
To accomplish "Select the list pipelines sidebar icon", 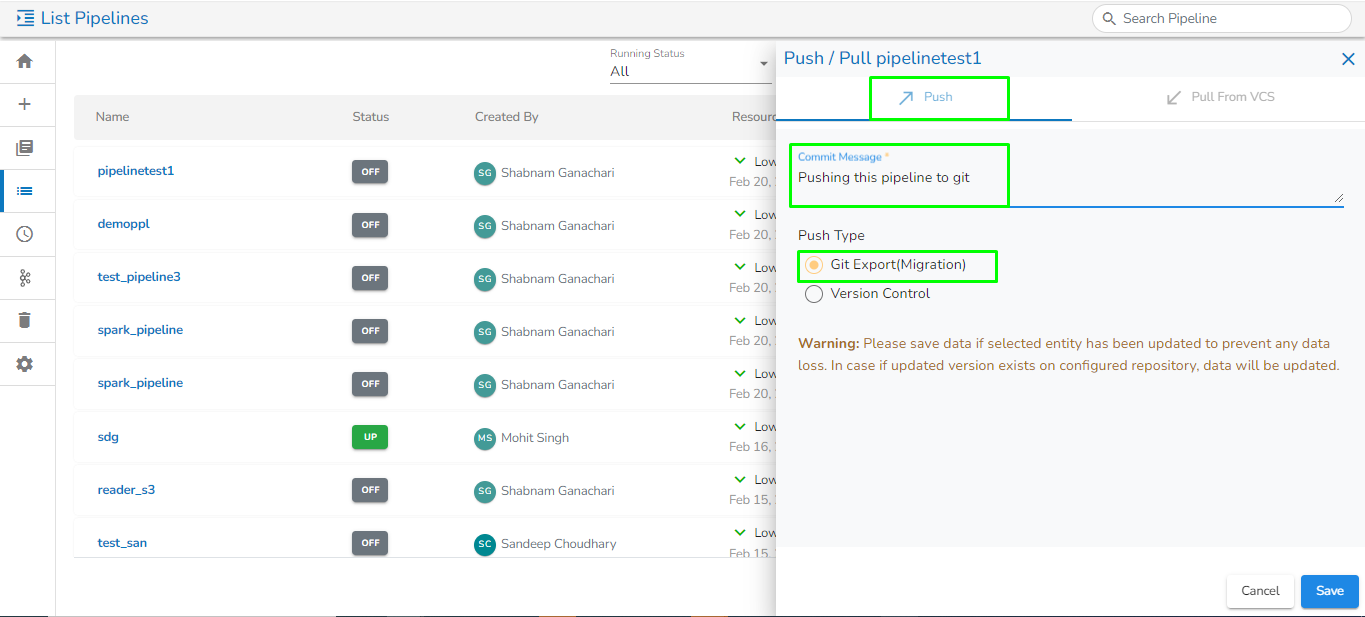I will tap(25, 191).
